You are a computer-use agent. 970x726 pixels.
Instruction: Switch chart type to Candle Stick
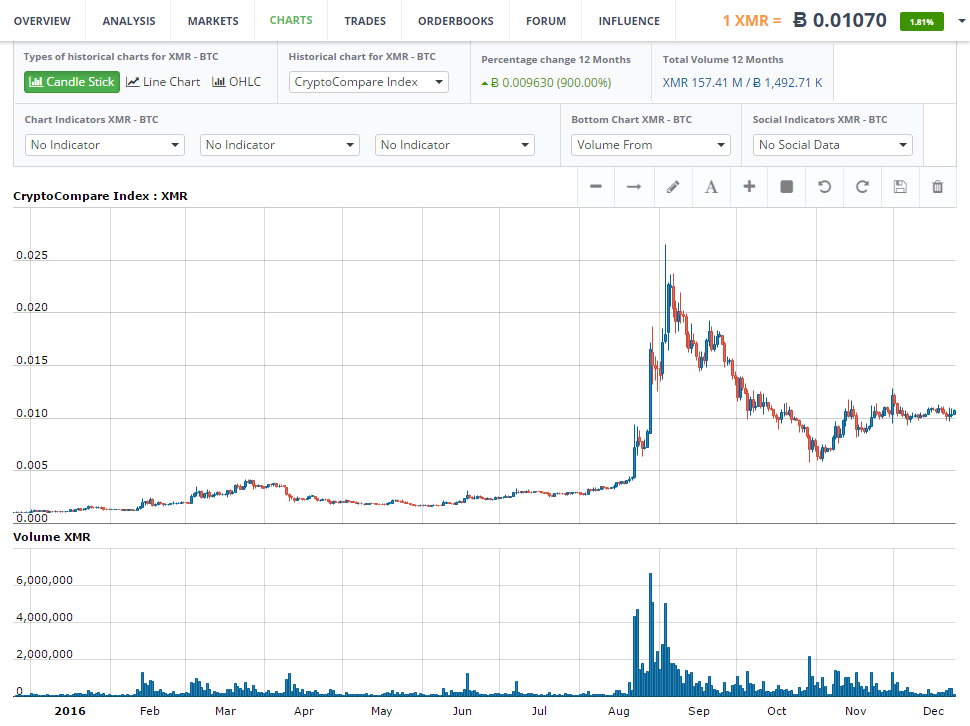(x=72, y=82)
